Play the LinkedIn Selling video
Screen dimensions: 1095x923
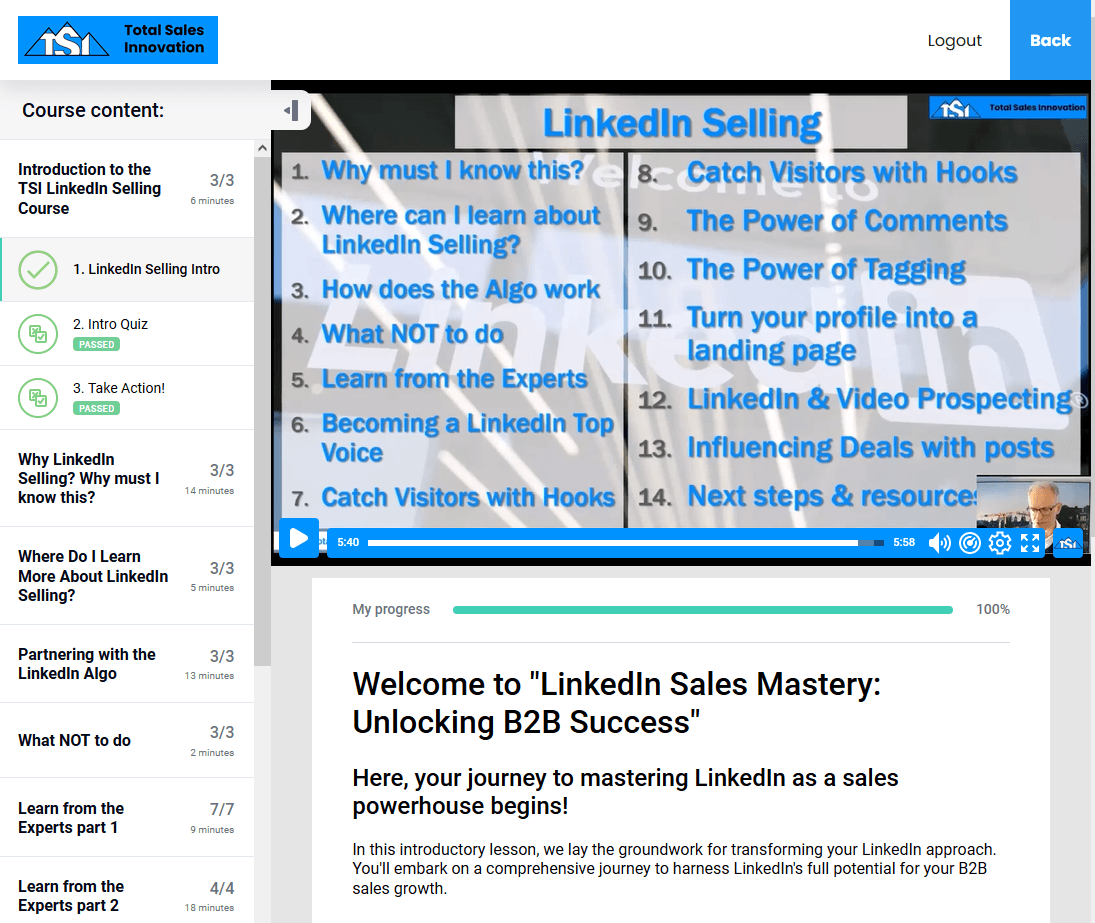[x=298, y=538]
